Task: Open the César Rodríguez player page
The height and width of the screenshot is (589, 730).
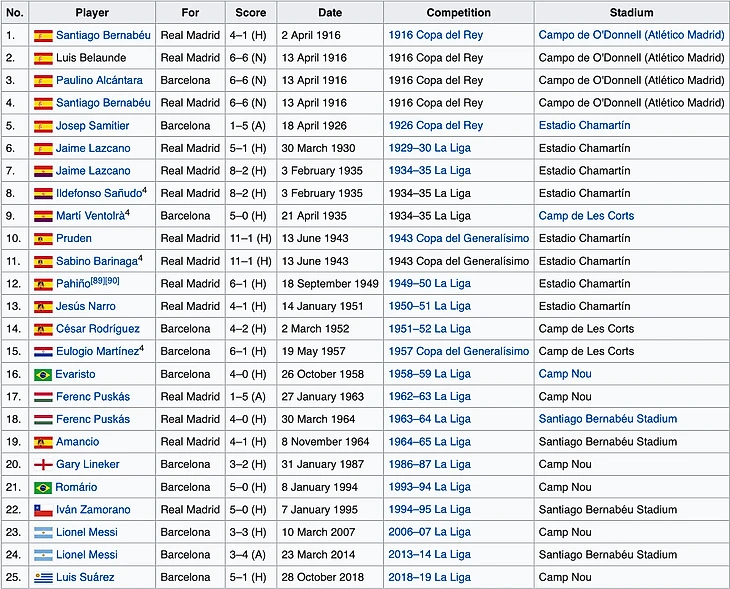Action: [x=98, y=329]
